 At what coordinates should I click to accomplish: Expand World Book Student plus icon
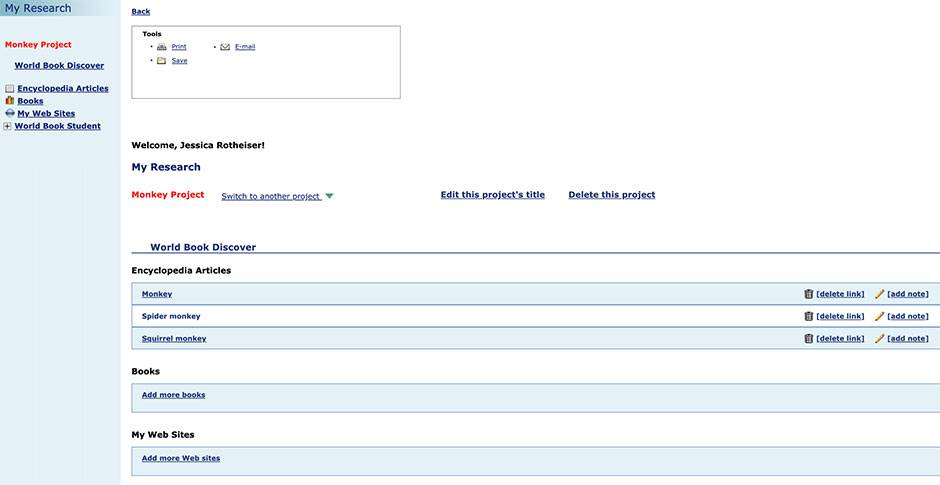(7, 126)
